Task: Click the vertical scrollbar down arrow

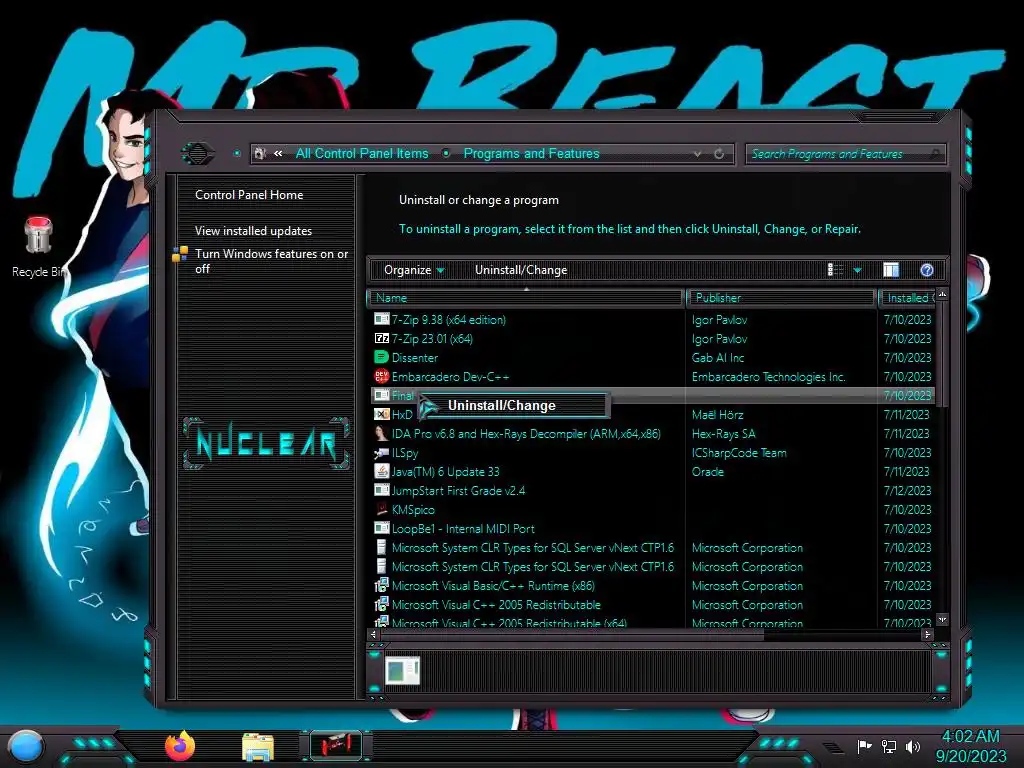Action: 942,618
